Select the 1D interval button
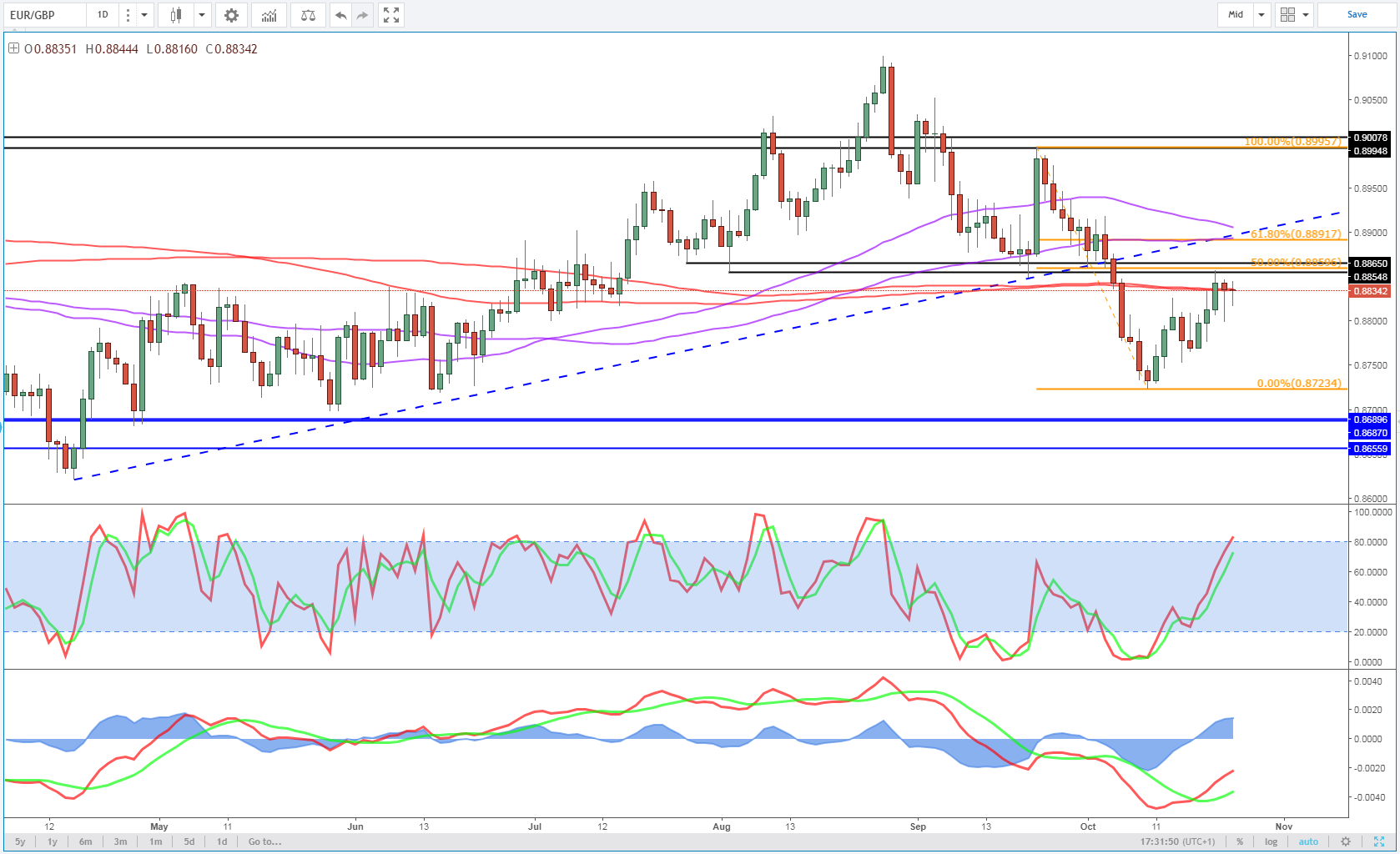This screenshot has height=854, width=1400. [103, 15]
